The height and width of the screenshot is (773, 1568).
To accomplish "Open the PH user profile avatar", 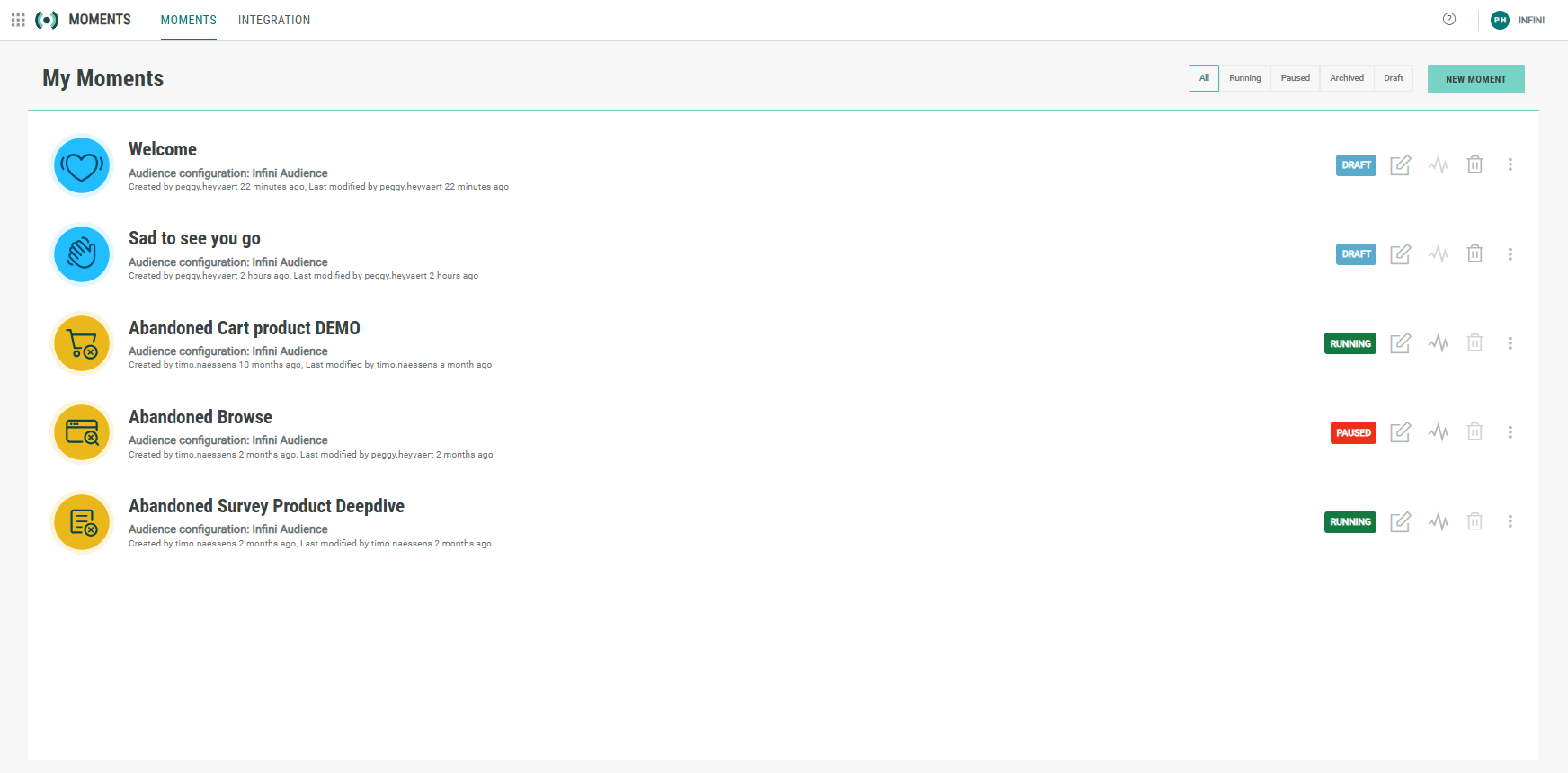I will click(1500, 20).
